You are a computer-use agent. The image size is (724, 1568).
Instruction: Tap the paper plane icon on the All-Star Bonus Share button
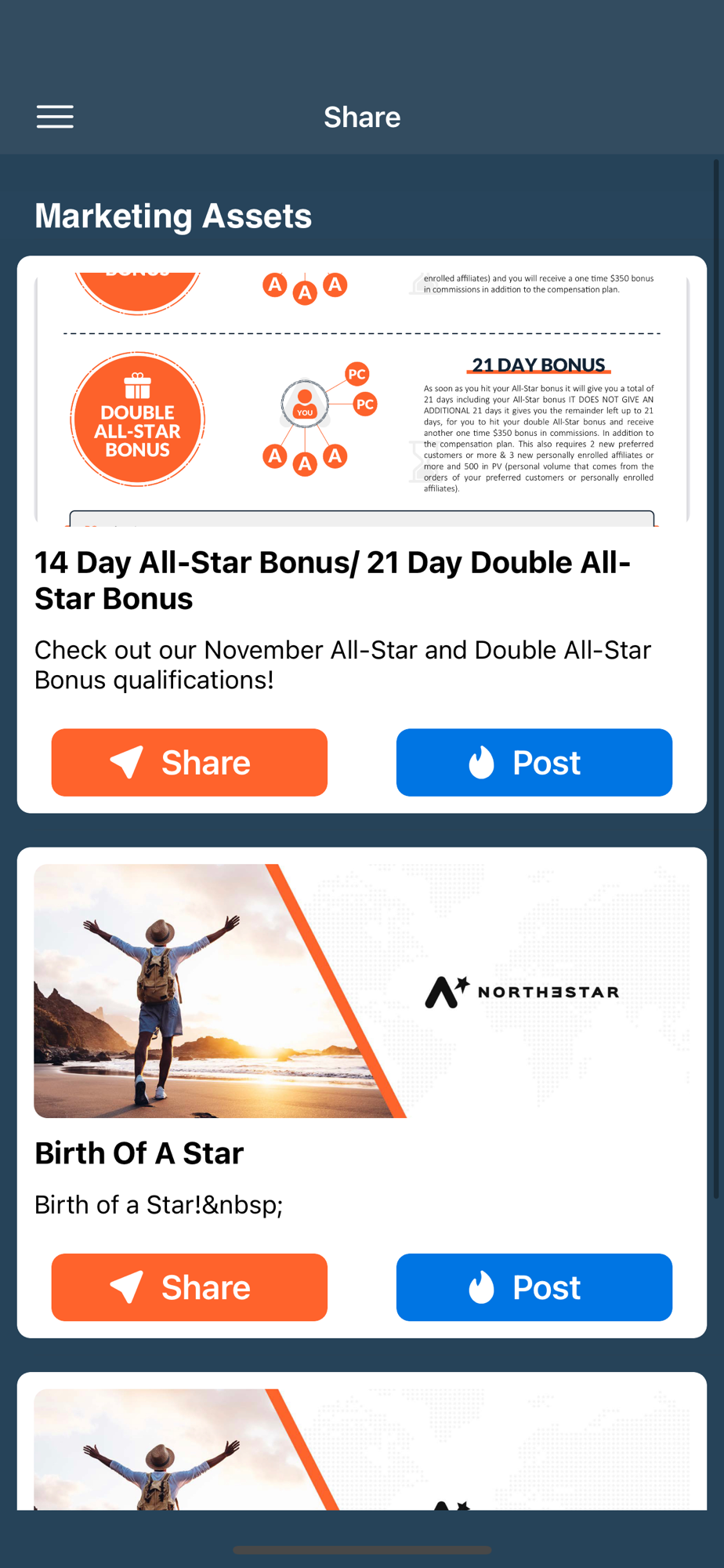[126, 762]
